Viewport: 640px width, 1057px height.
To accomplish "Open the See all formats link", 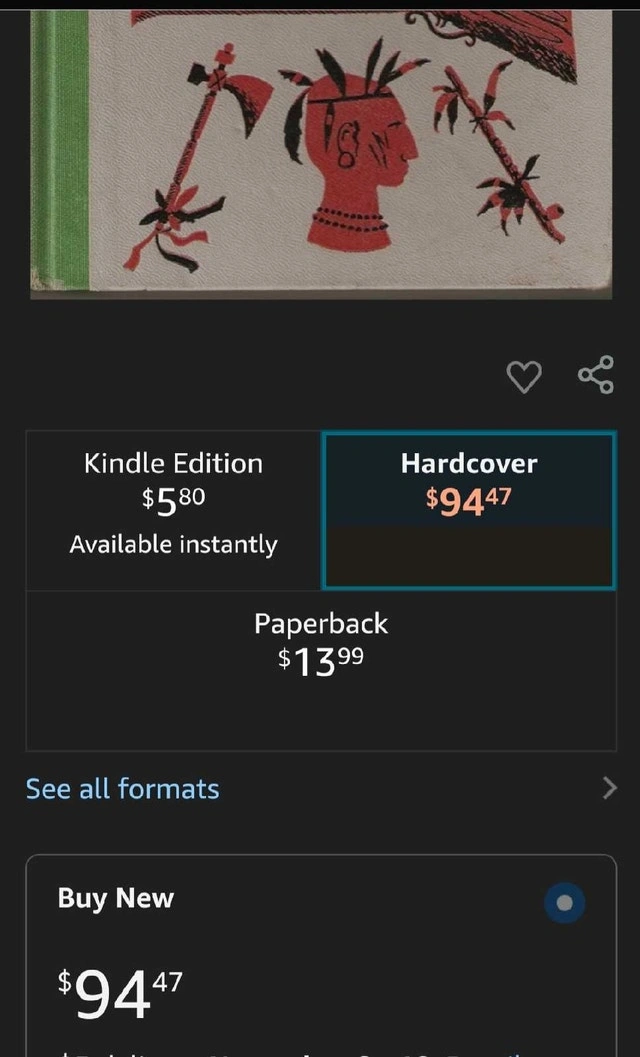I will click(x=123, y=788).
